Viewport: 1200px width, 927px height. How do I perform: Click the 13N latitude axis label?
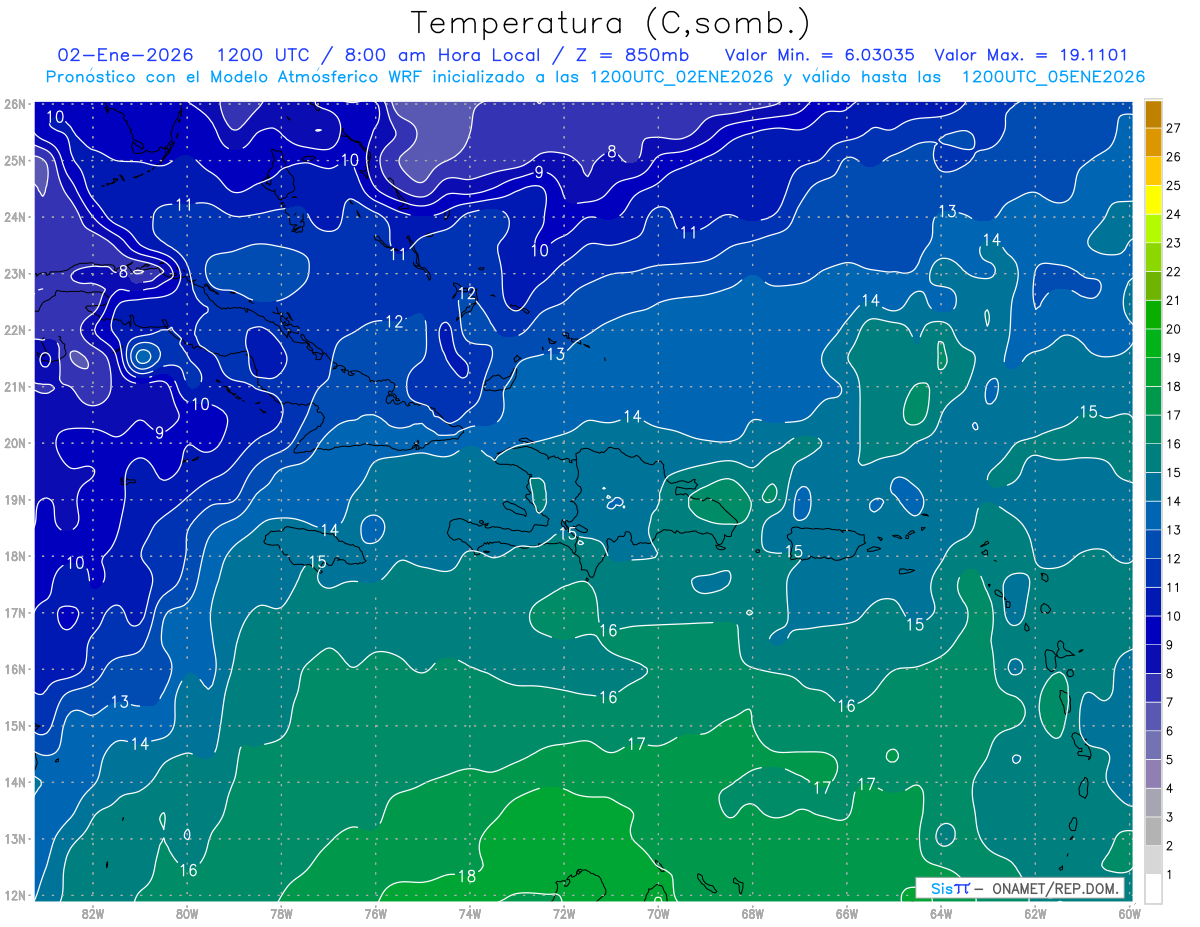14,839
